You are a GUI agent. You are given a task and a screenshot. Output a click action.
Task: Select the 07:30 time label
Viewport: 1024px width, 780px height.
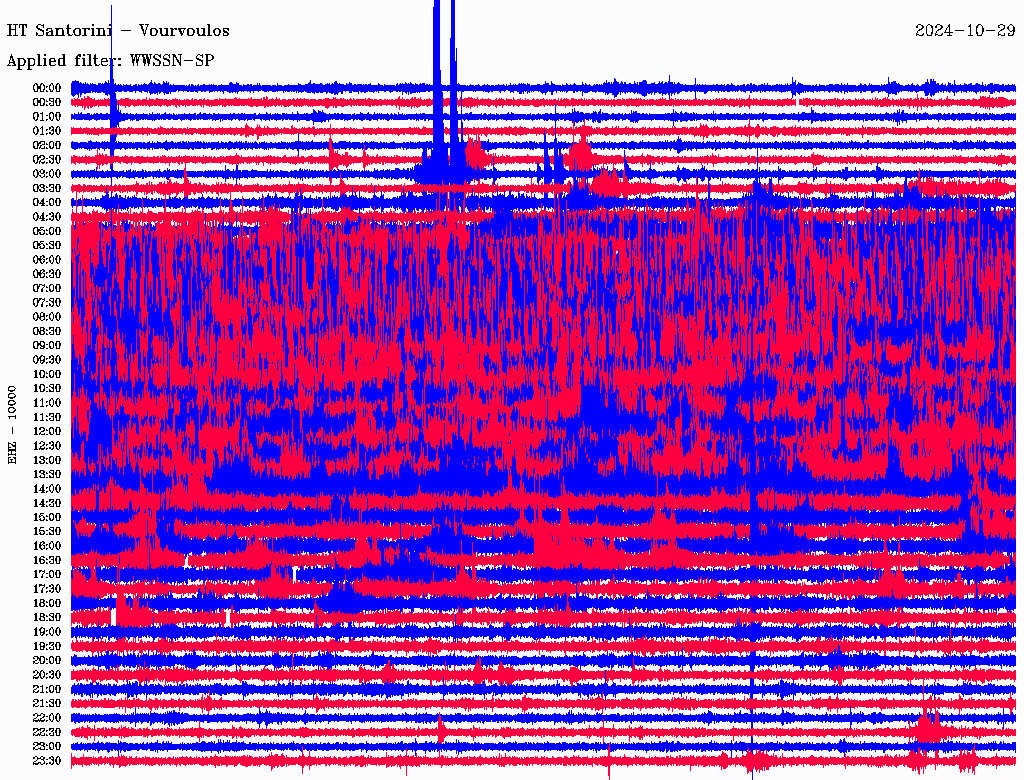pyautogui.click(x=46, y=302)
